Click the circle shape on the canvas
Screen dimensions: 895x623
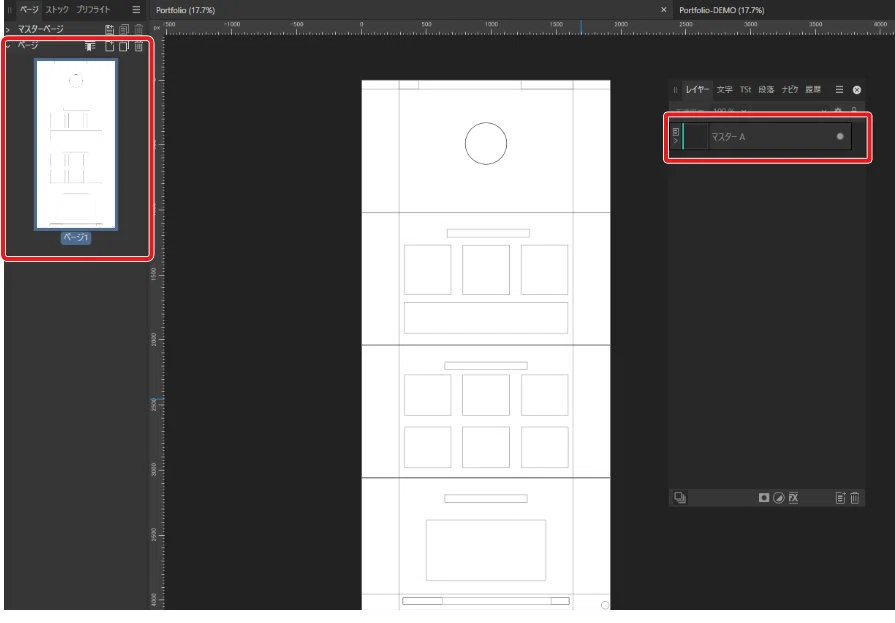click(486, 143)
